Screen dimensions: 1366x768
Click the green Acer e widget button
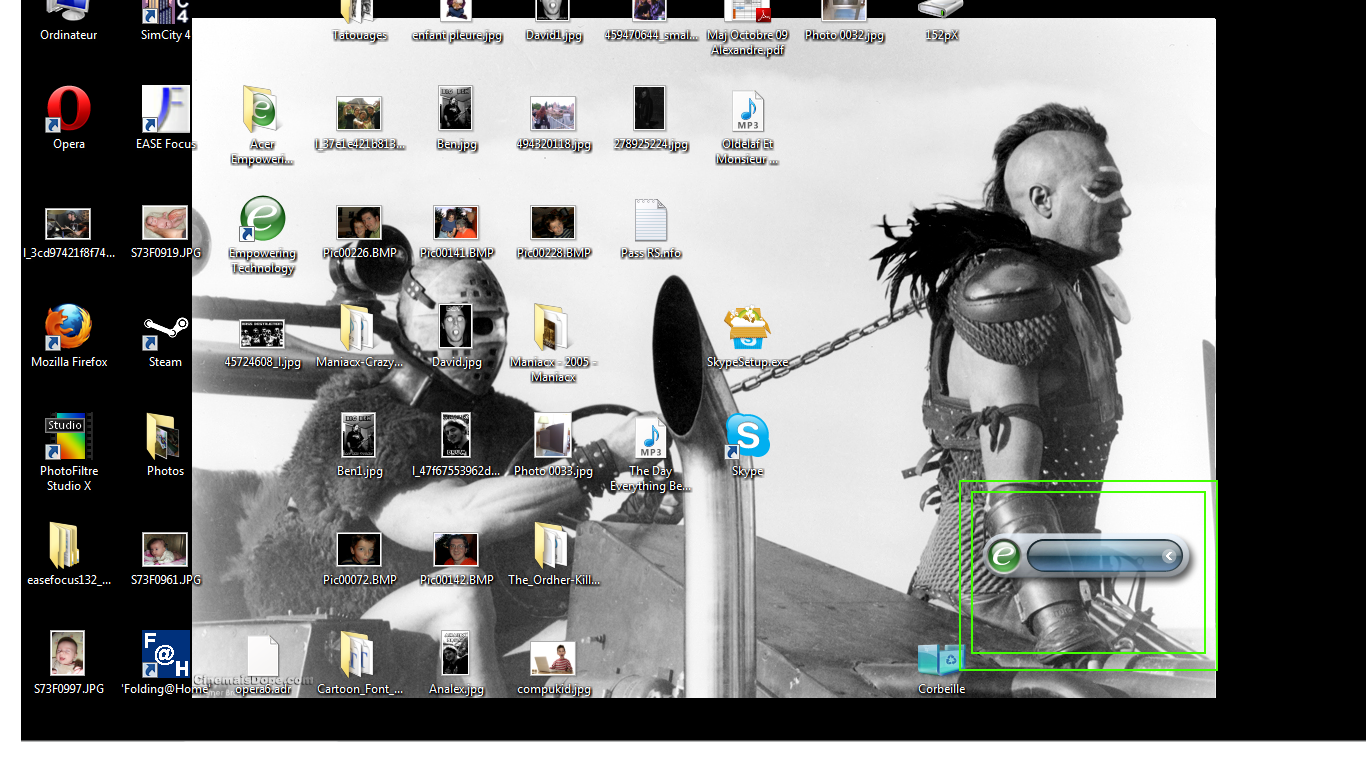pos(1004,554)
